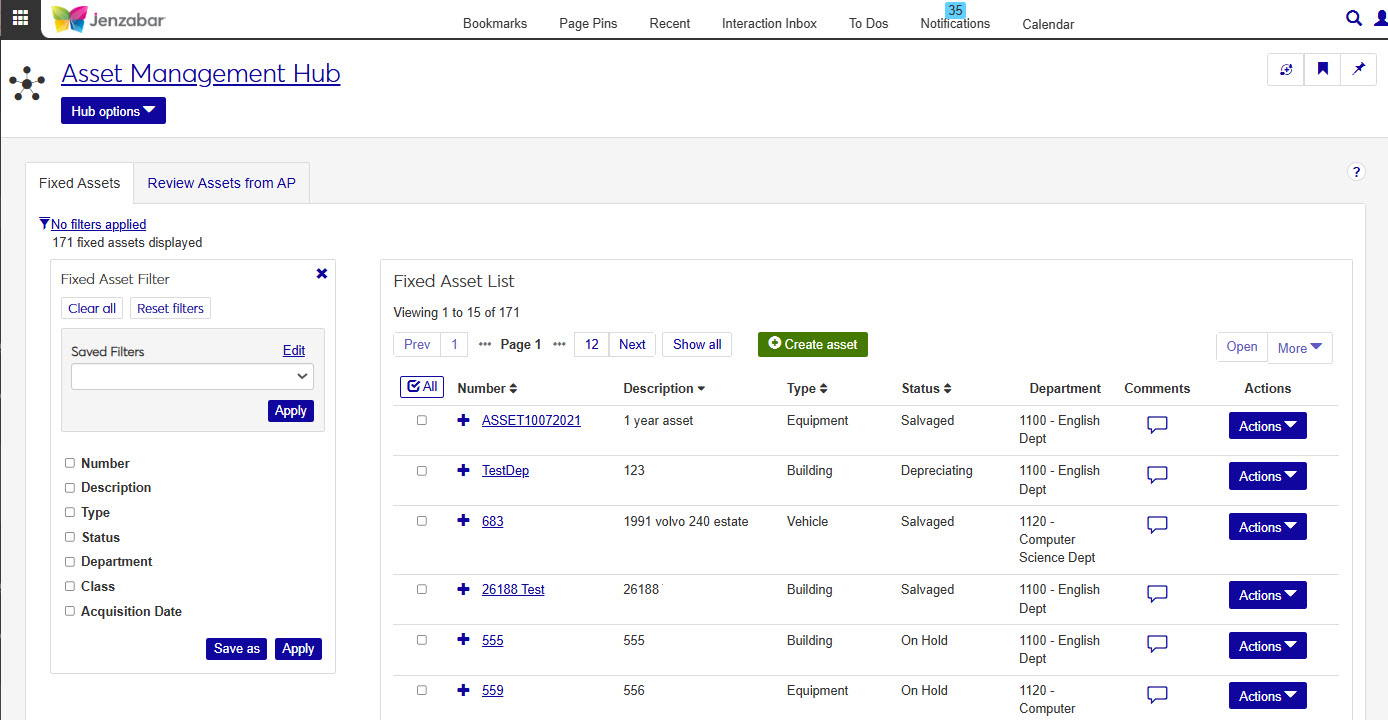The height and width of the screenshot is (720, 1388).
Task: Pin this page with the pushpin icon
Action: (x=1358, y=69)
